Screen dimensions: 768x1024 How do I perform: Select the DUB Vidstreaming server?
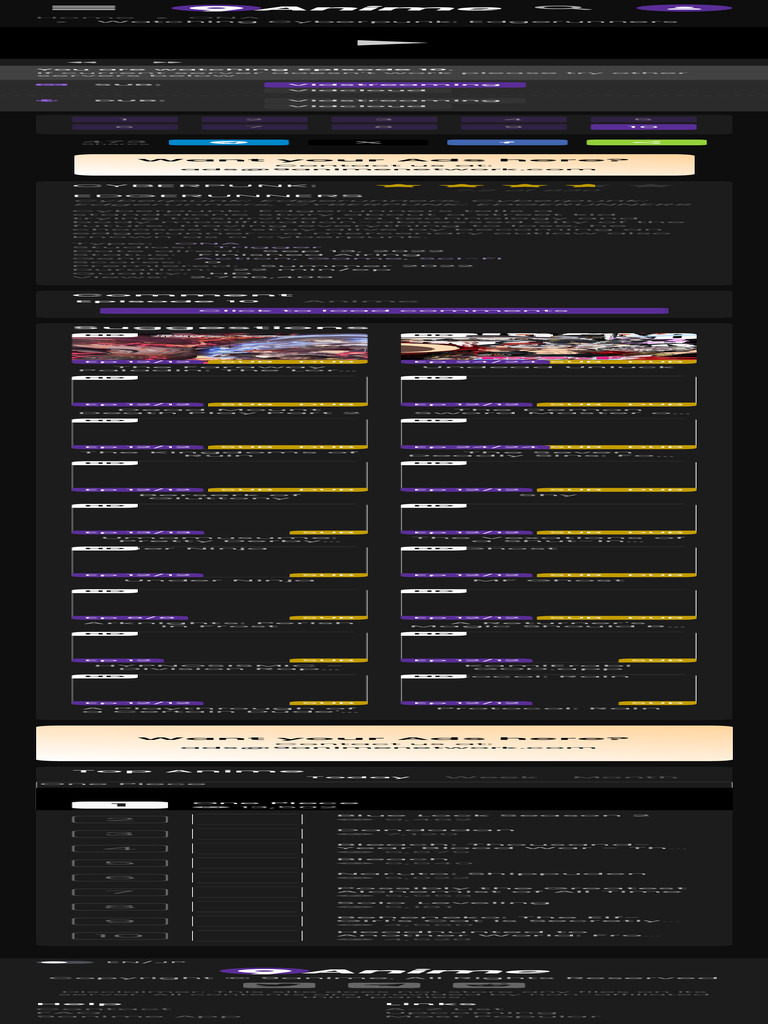pyautogui.click(x=394, y=101)
